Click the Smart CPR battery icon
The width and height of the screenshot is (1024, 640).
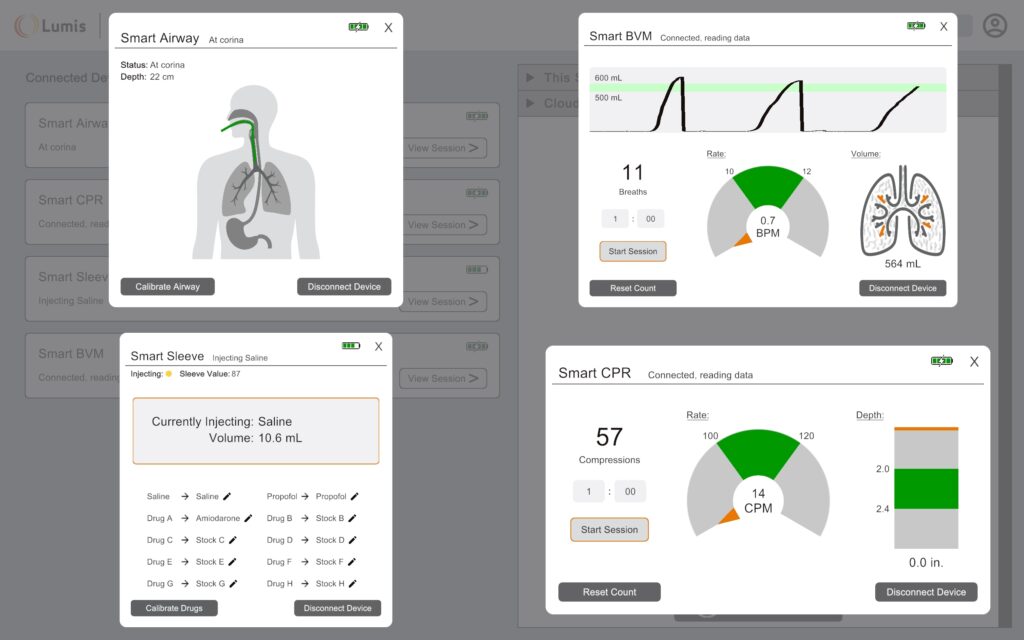[941, 361]
